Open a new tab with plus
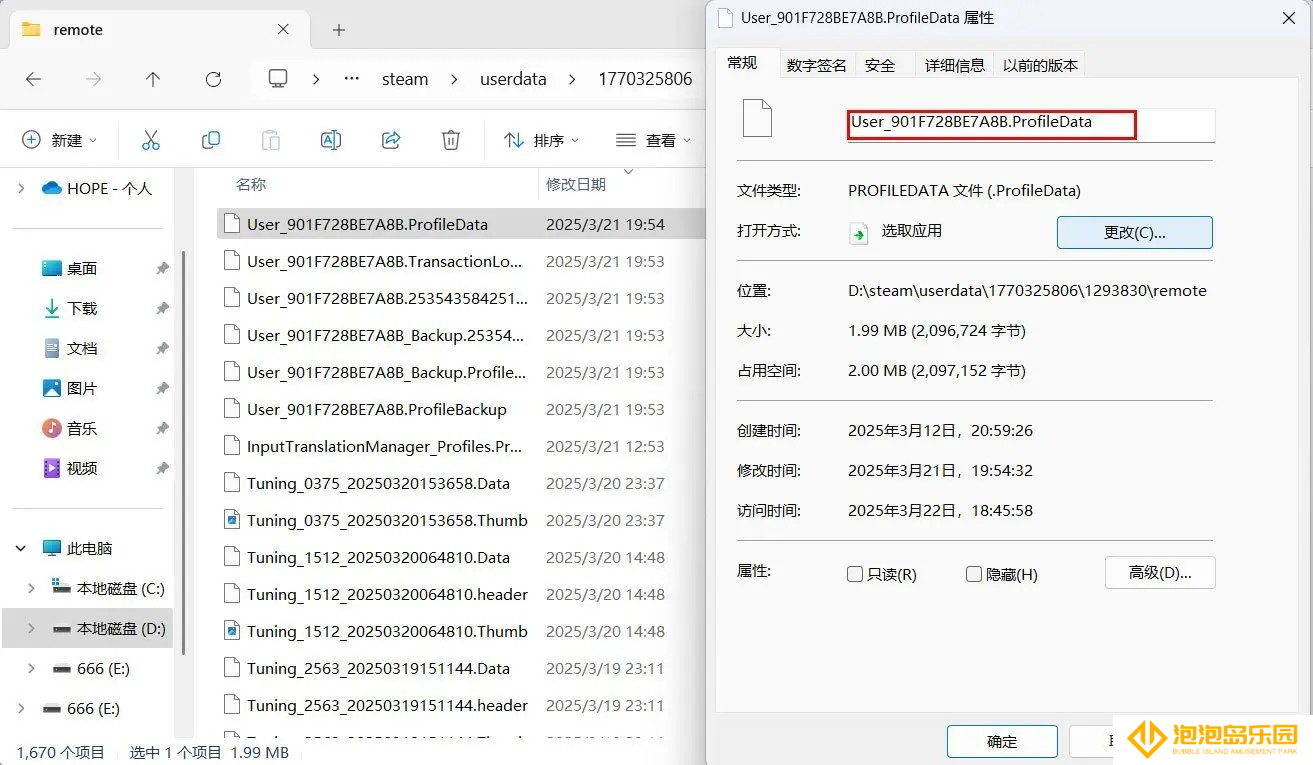The width and height of the screenshot is (1313, 765). 339,30
